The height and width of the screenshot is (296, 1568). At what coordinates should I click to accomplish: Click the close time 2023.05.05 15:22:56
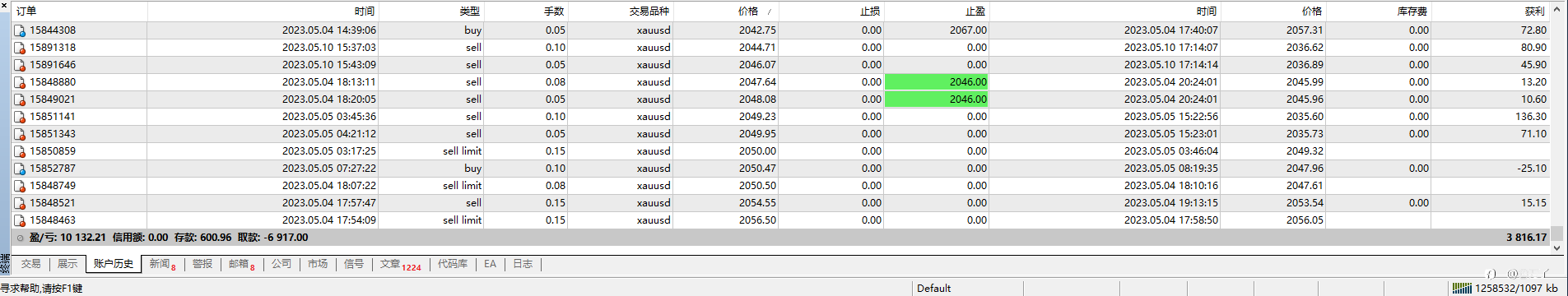1171,117
